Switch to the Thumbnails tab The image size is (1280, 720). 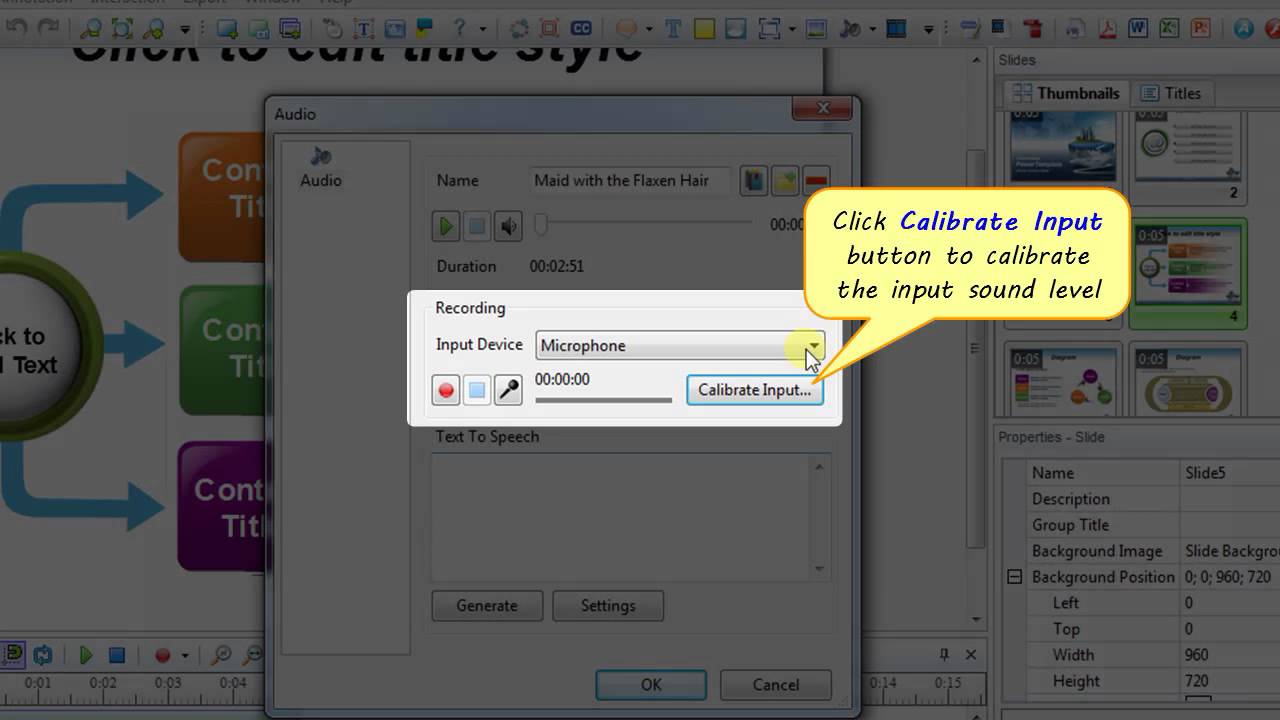coord(1066,93)
